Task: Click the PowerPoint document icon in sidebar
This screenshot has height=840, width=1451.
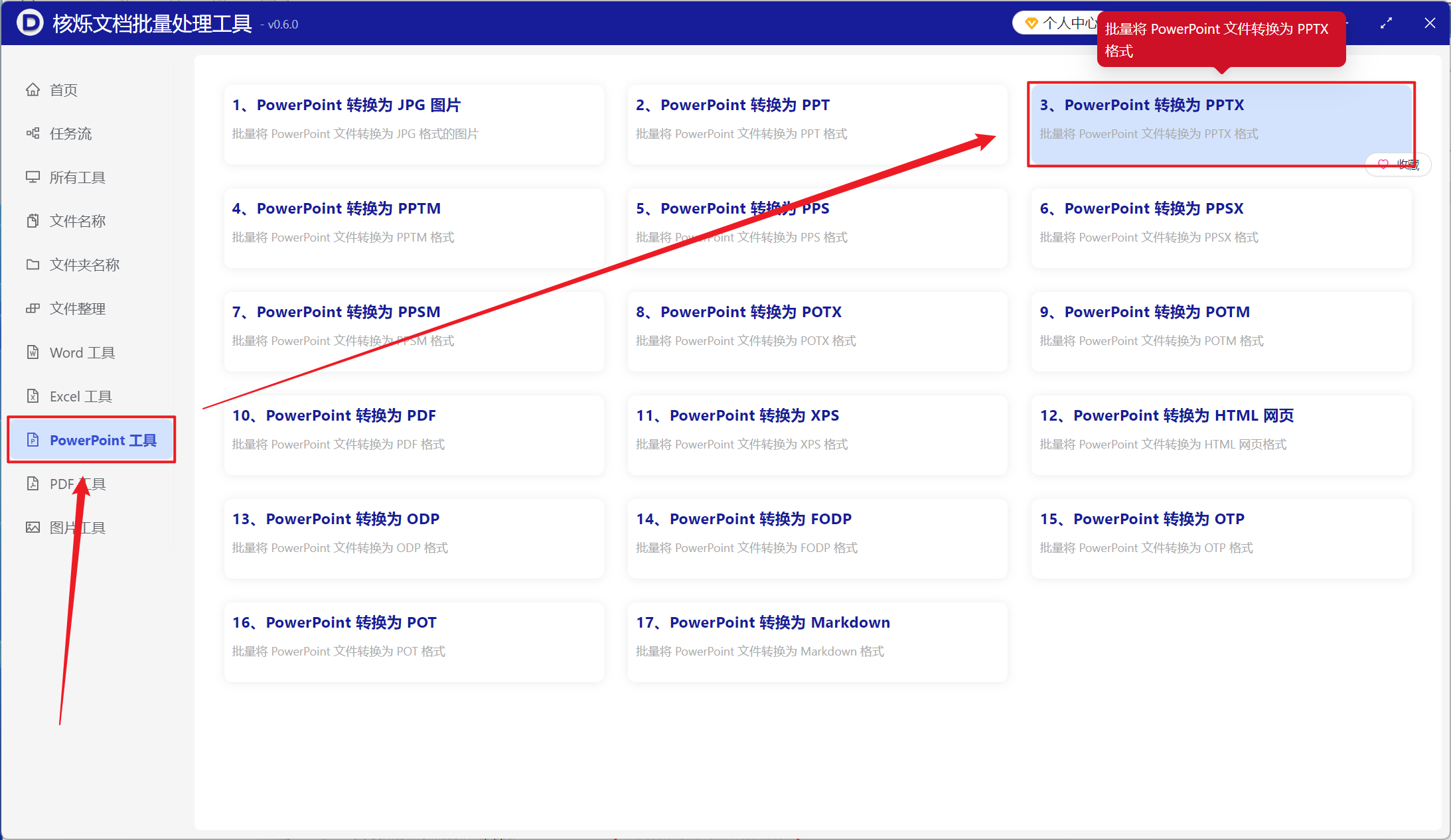Action: [33, 440]
